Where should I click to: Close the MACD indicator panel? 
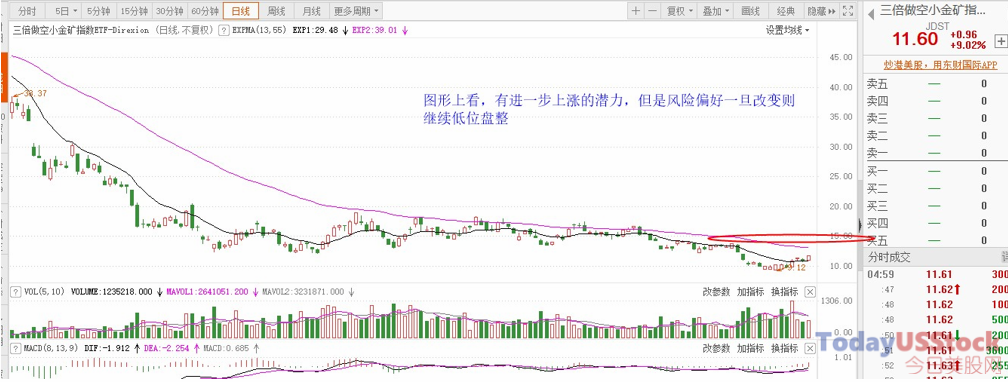point(810,348)
